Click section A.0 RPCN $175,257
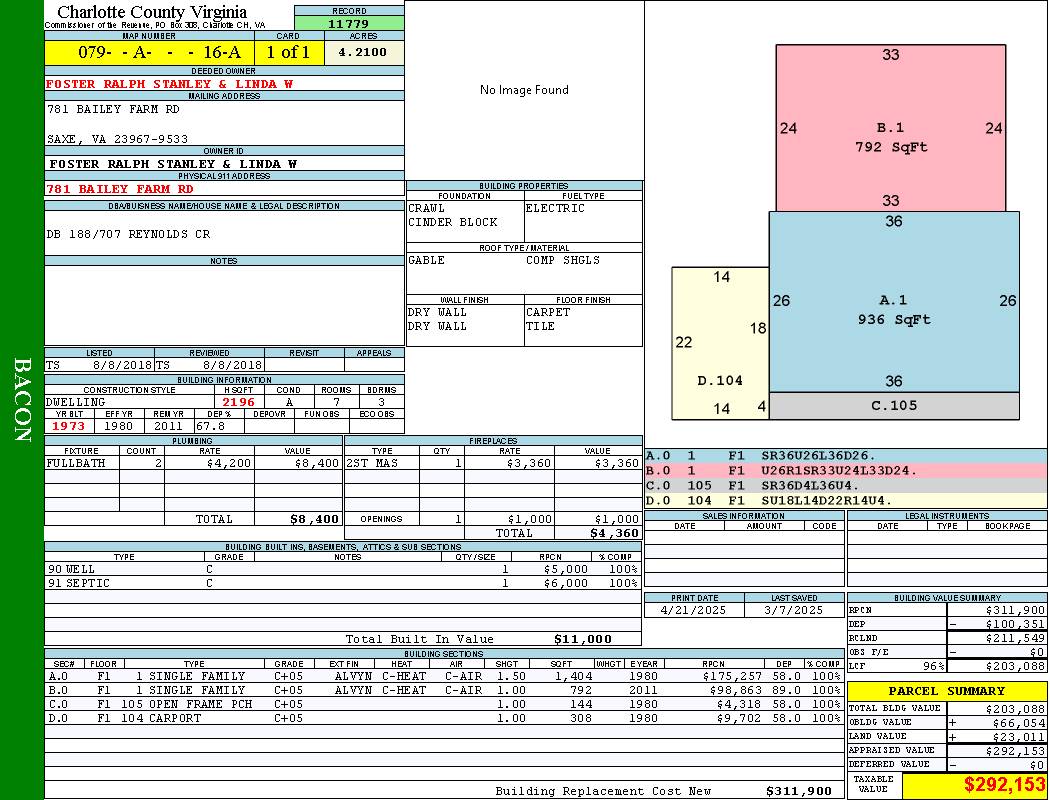 (733, 677)
